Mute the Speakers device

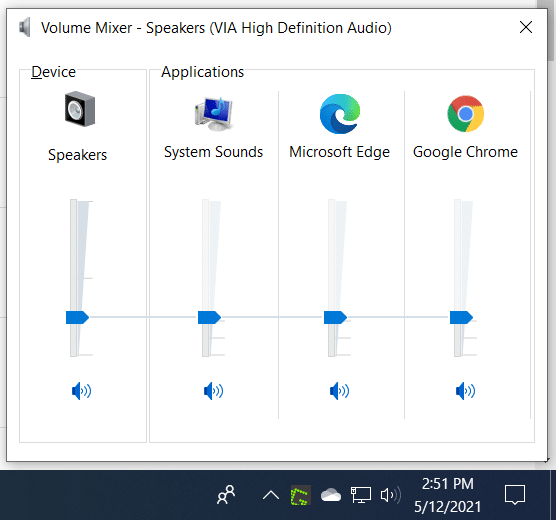(x=81, y=391)
